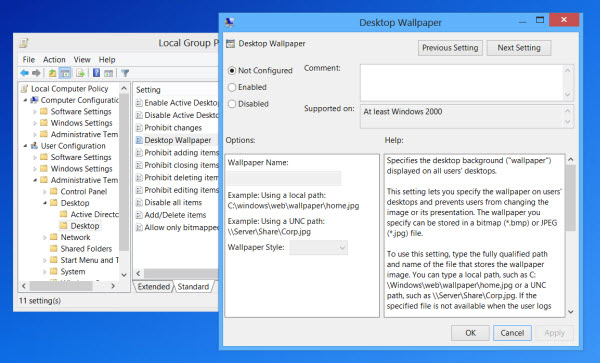This screenshot has height=363, width=600.
Task: Open the Wallpaper Style dropdown
Action: (x=318, y=247)
